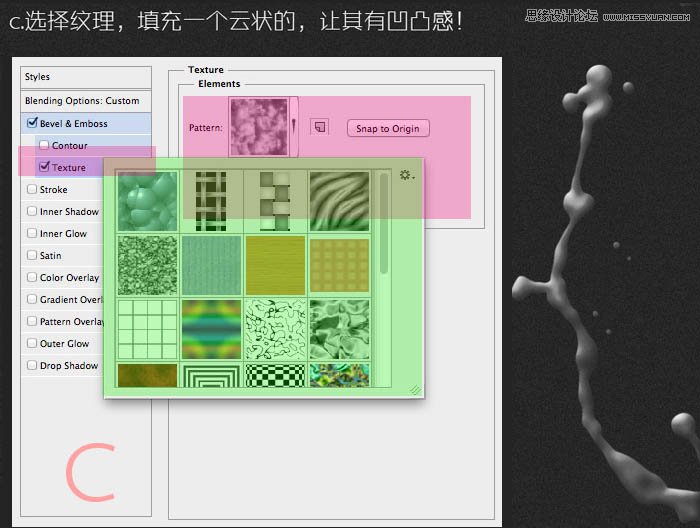
Task: Select the Inner Shadow style label
Action: tap(69, 212)
